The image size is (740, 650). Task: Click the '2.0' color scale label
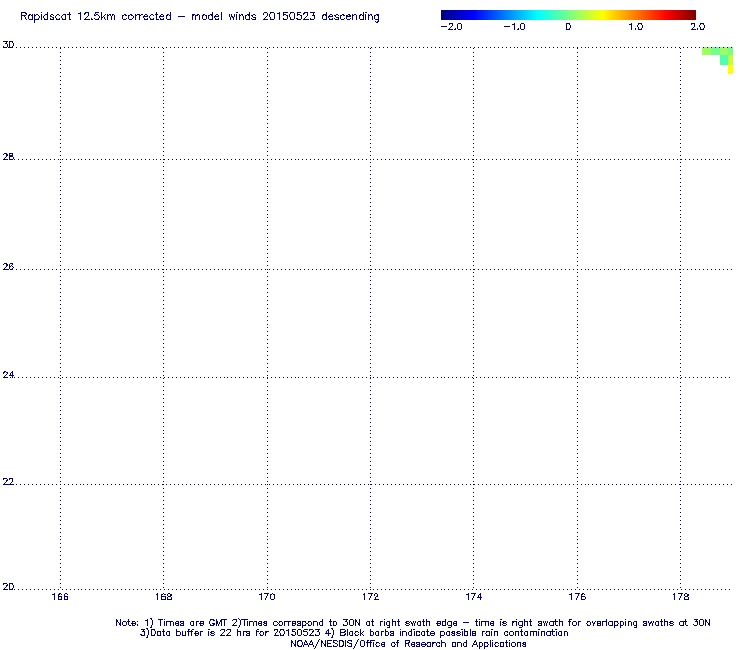[698, 27]
